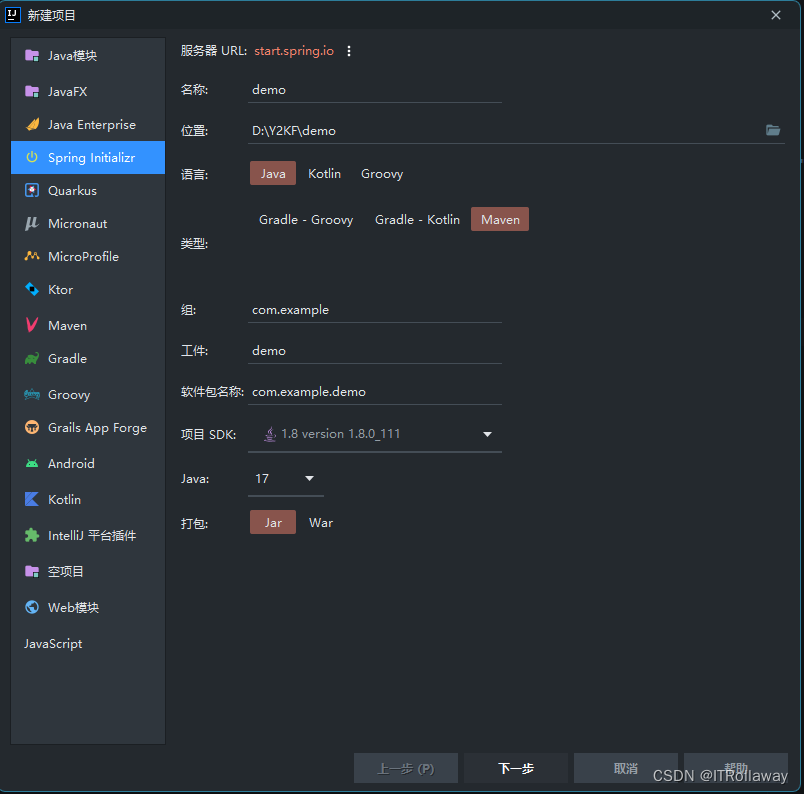Select Kotlin as project language
The height and width of the screenshot is (794, 804).
tap(324, 173)
